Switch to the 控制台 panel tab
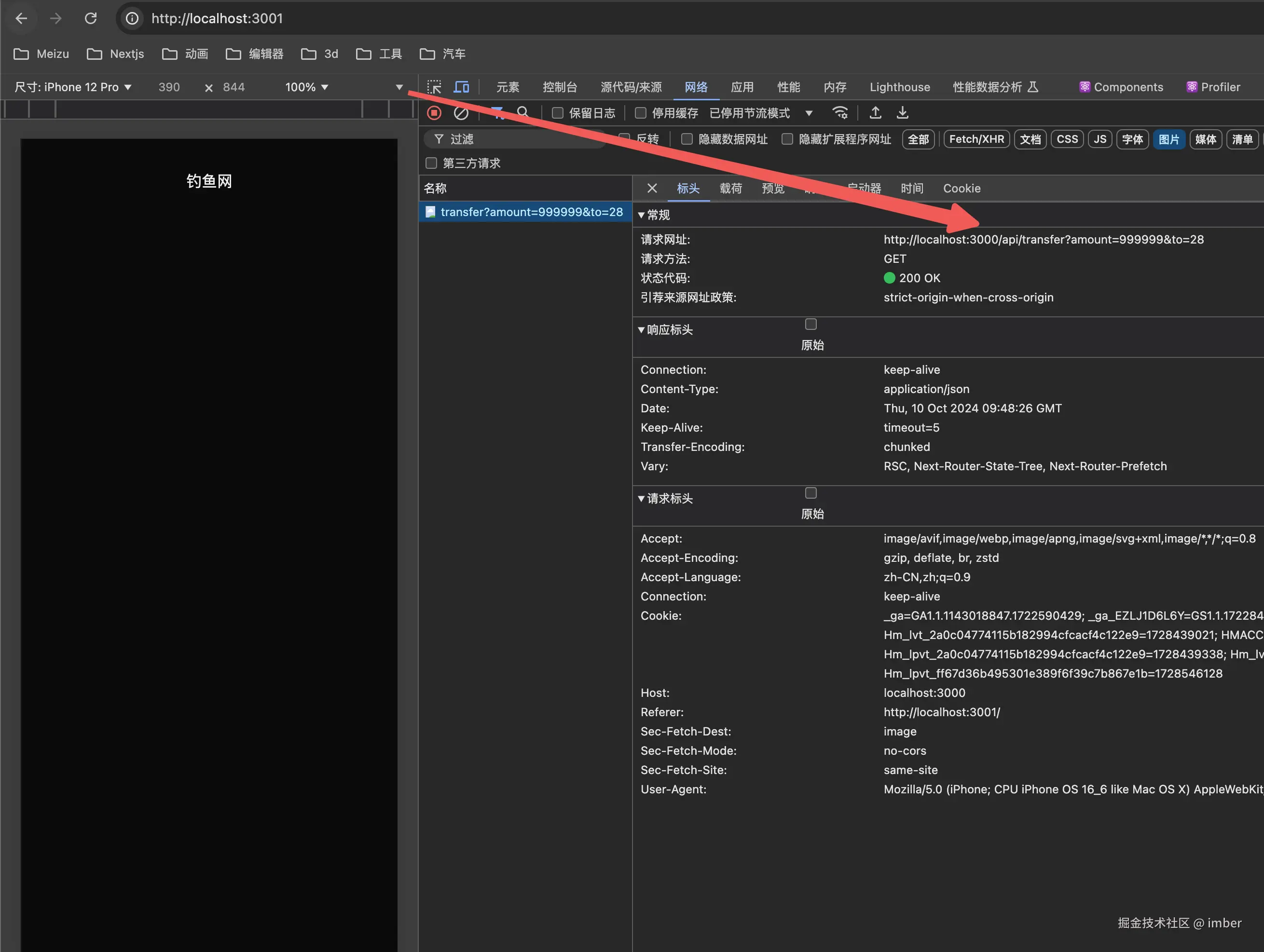This screenshot has width=1264, height=952. click(560, 87)
